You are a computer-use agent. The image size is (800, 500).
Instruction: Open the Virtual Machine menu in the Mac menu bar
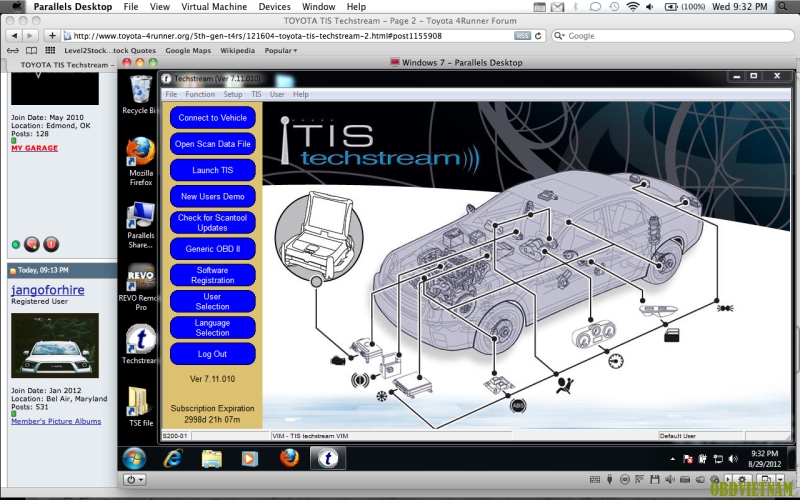click(x=214, y=7)
